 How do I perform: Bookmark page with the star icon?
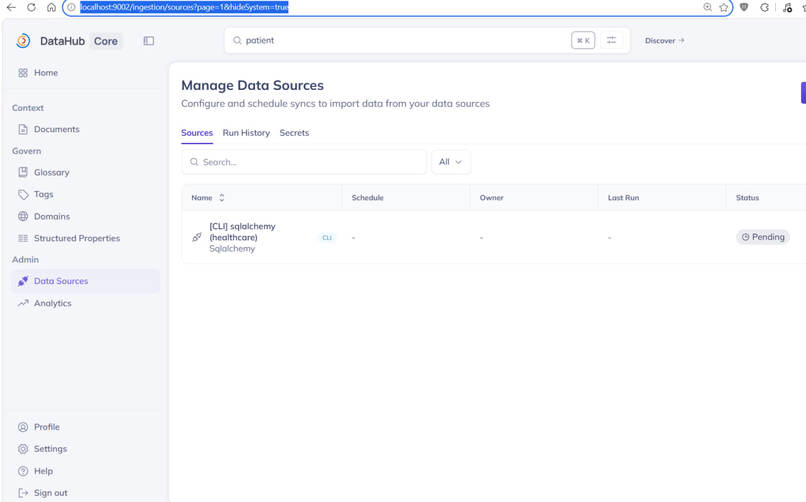(724, 7)
